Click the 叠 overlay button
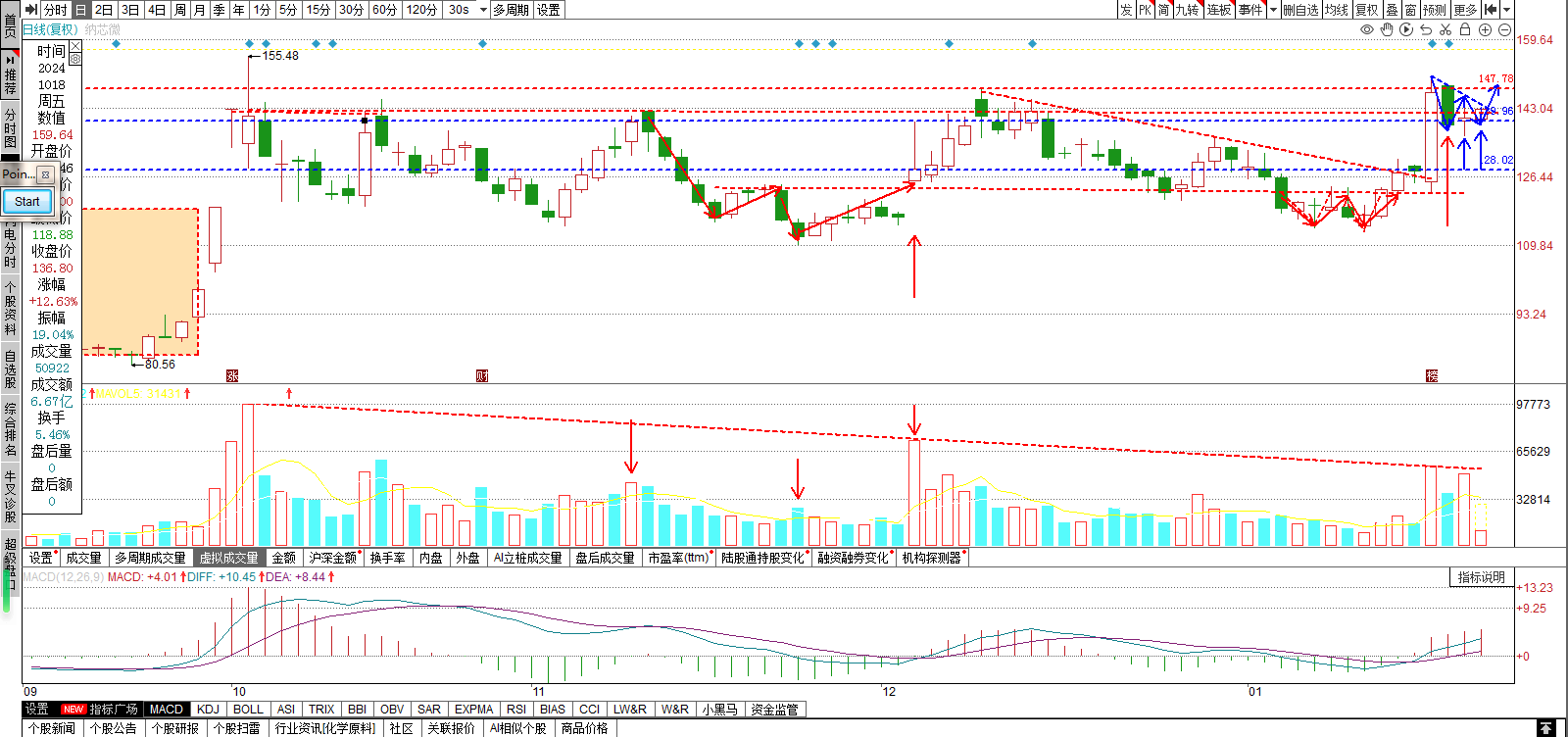 click(1392, 9)
